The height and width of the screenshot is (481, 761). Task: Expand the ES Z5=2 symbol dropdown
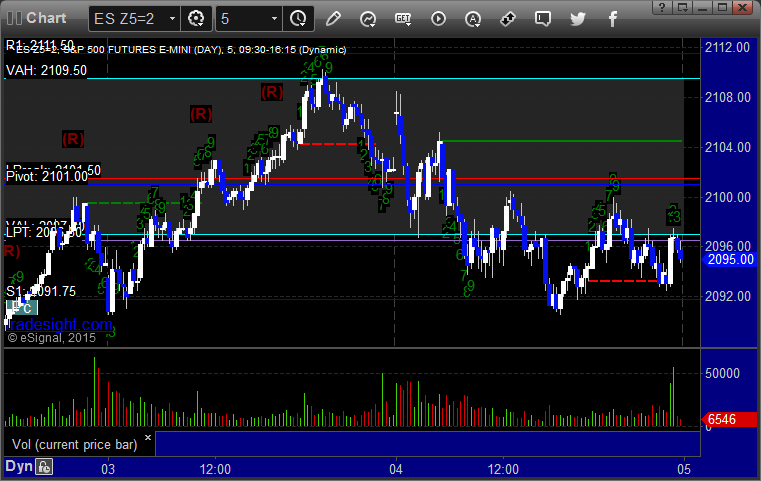point(172,19)
